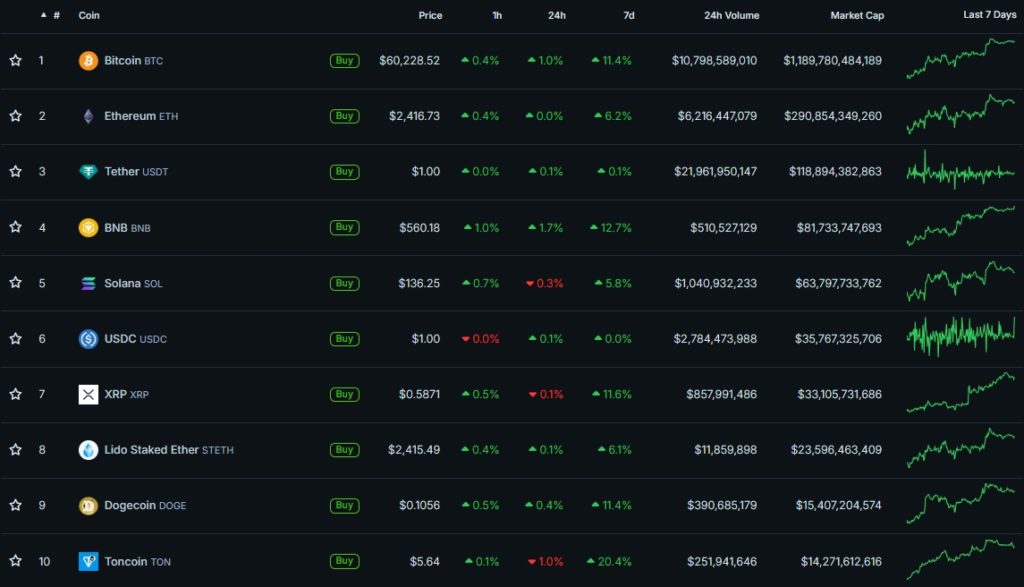Click the Dogecoin DOGE logo
The height and width of the screenshot is (587, 1024).
click(88, 505)
